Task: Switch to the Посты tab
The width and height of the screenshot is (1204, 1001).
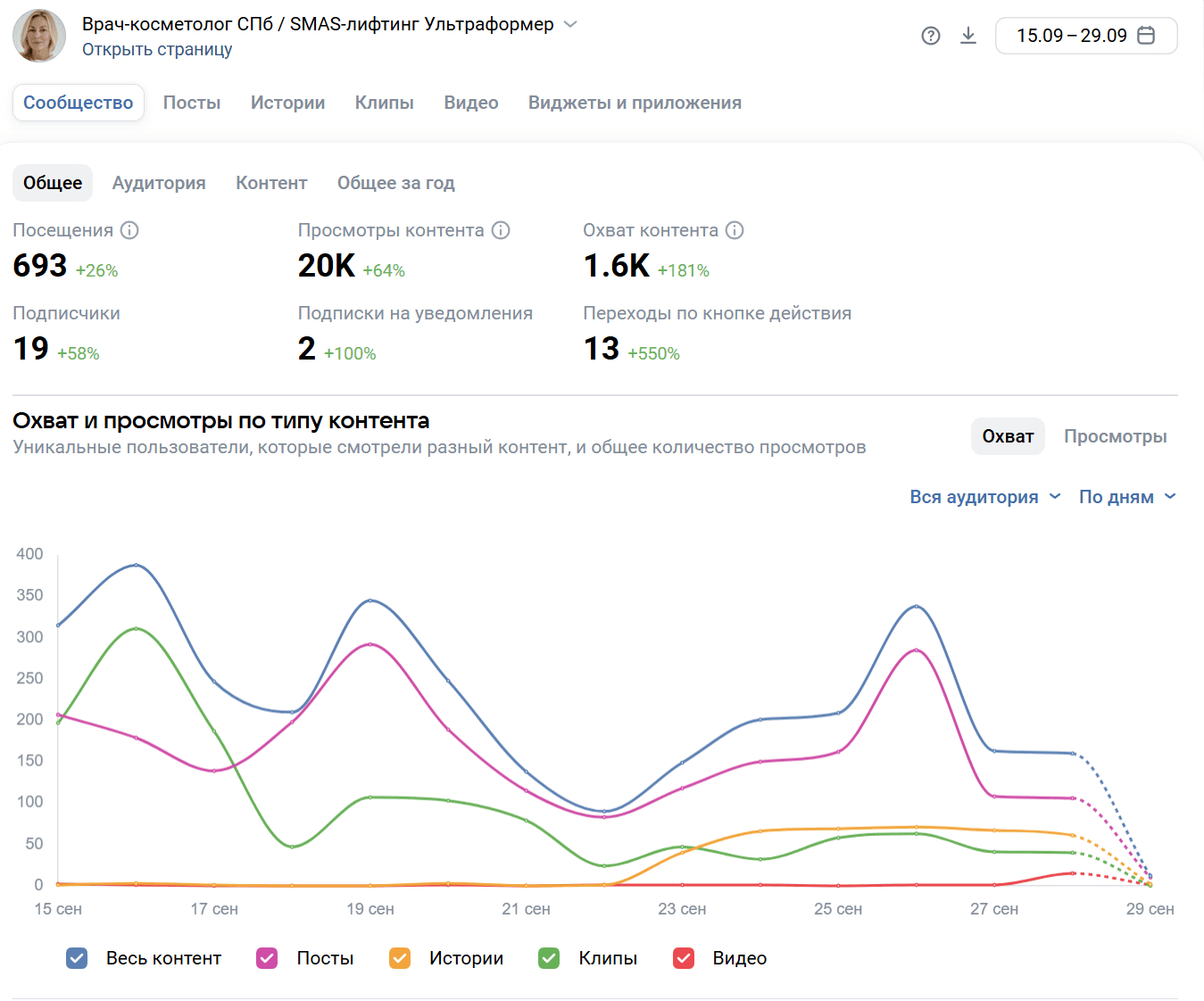Action: coord(191,103)
